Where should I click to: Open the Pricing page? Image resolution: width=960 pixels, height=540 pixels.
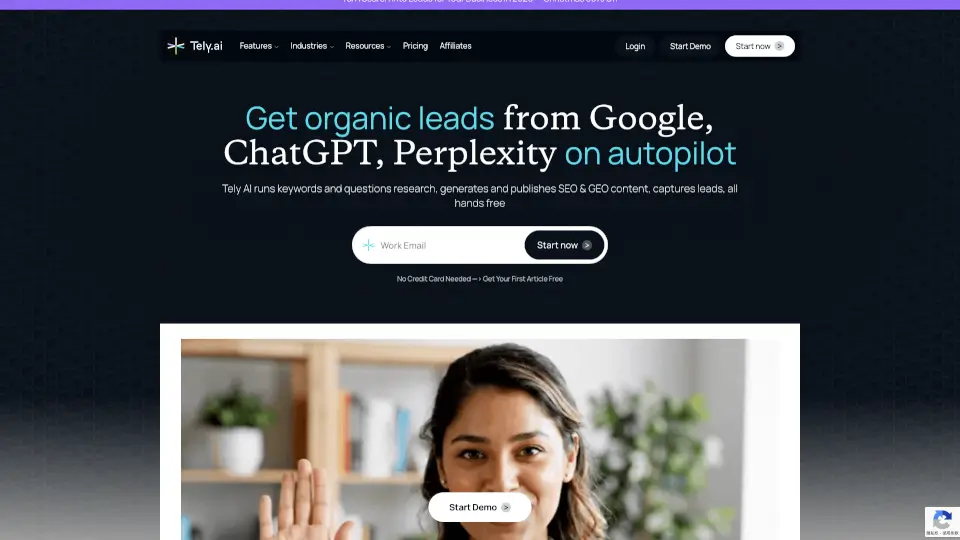pos(415,46)
